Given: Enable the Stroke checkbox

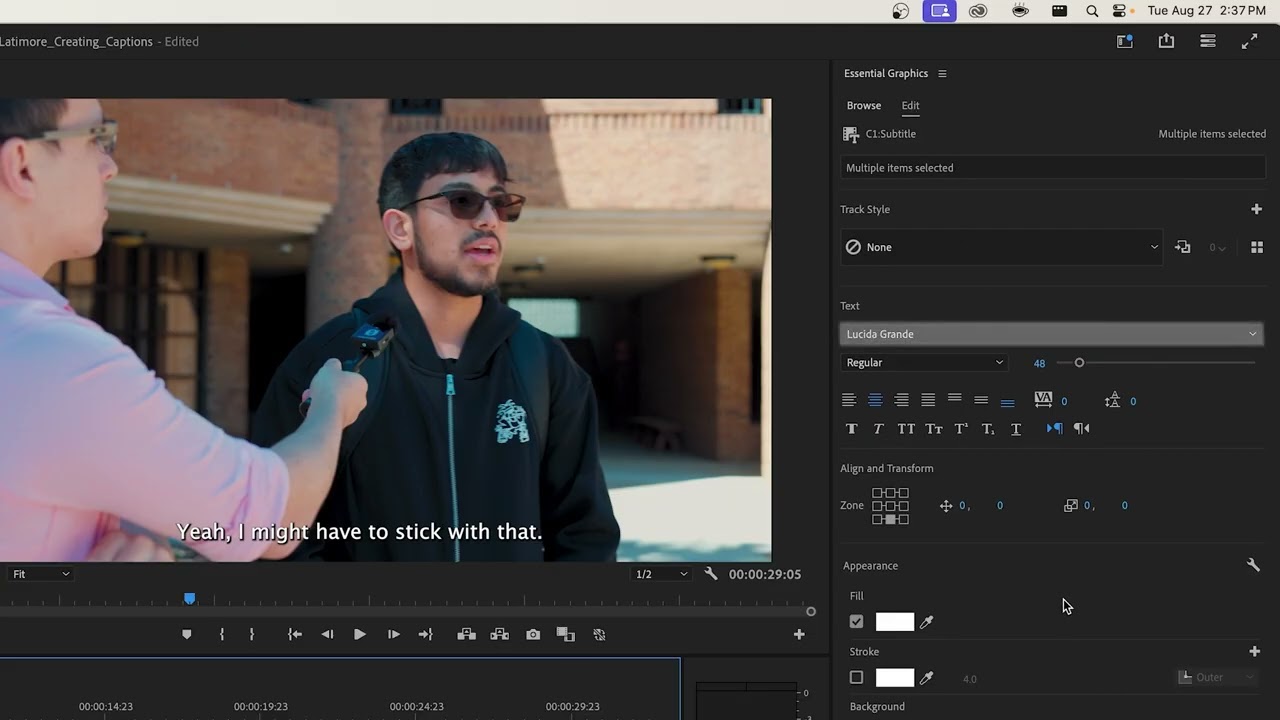Looking at the screenshot, I should point(856,678).
